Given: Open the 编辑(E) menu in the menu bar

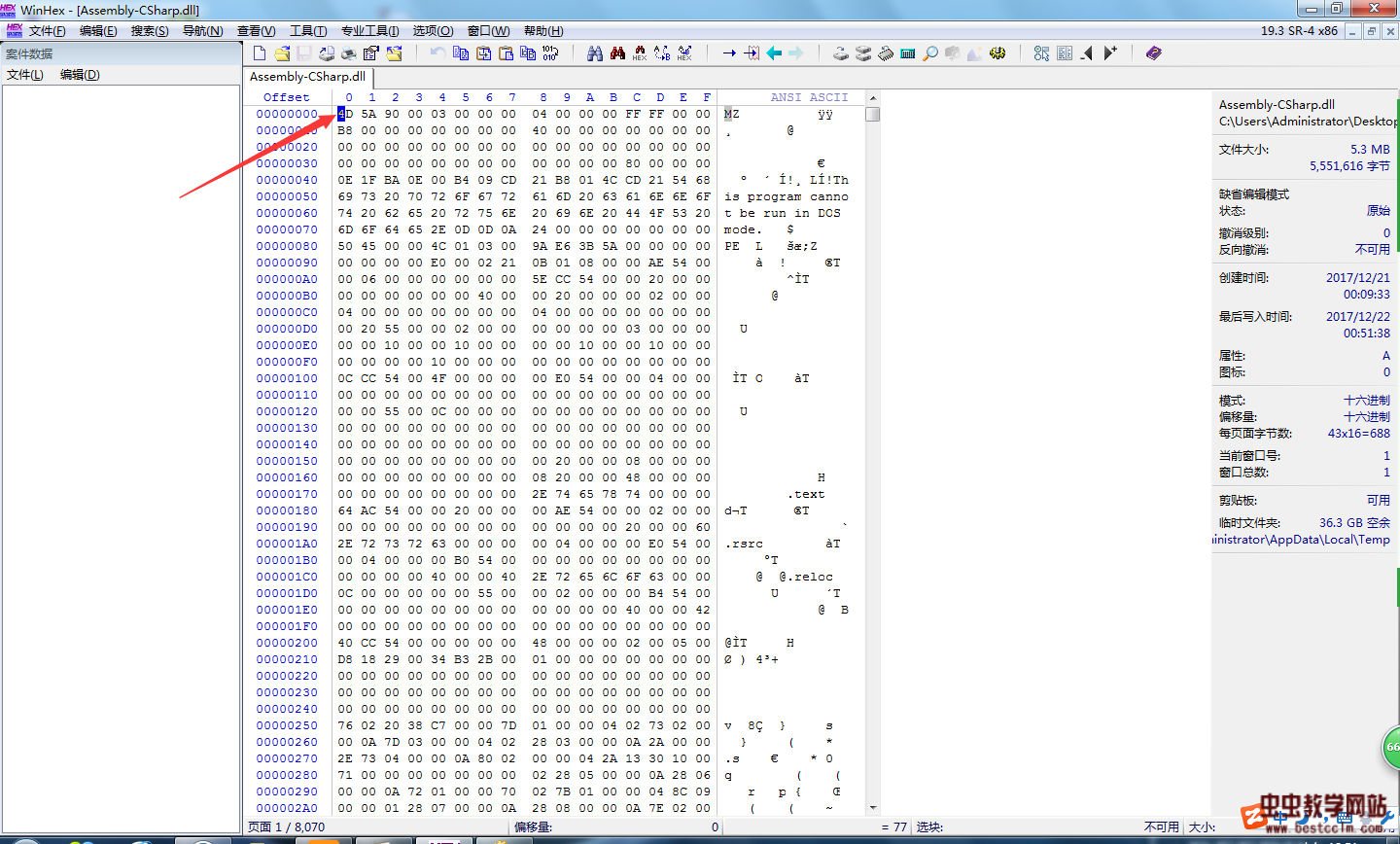Looking at the screenshot, I should click(x=98, y=31).
